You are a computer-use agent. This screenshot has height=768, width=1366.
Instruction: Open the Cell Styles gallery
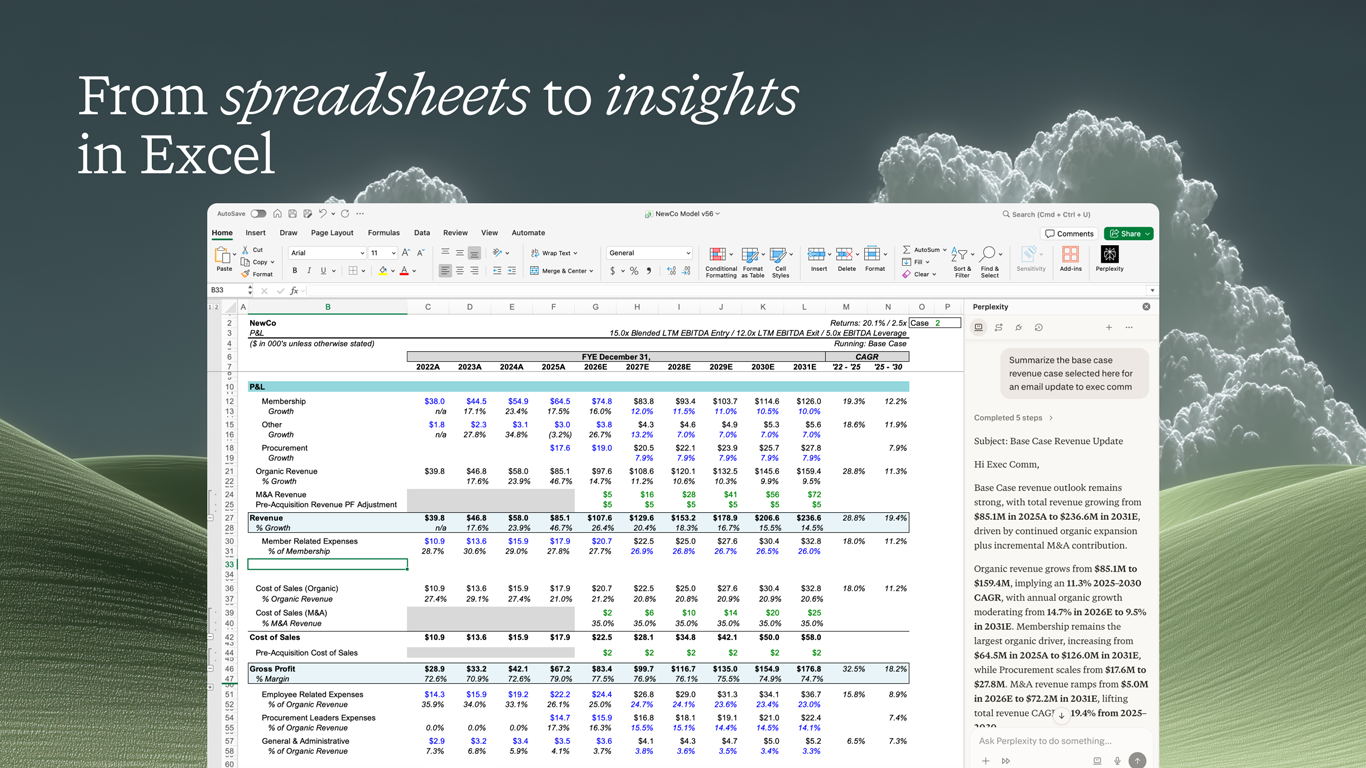click(780, 261)
